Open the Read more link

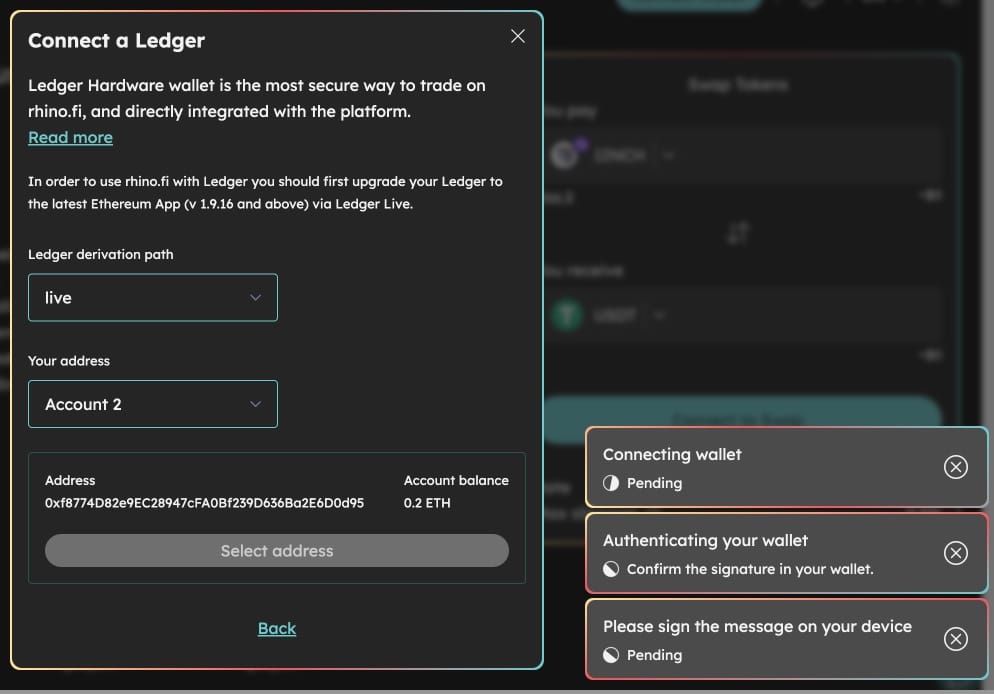70,138
